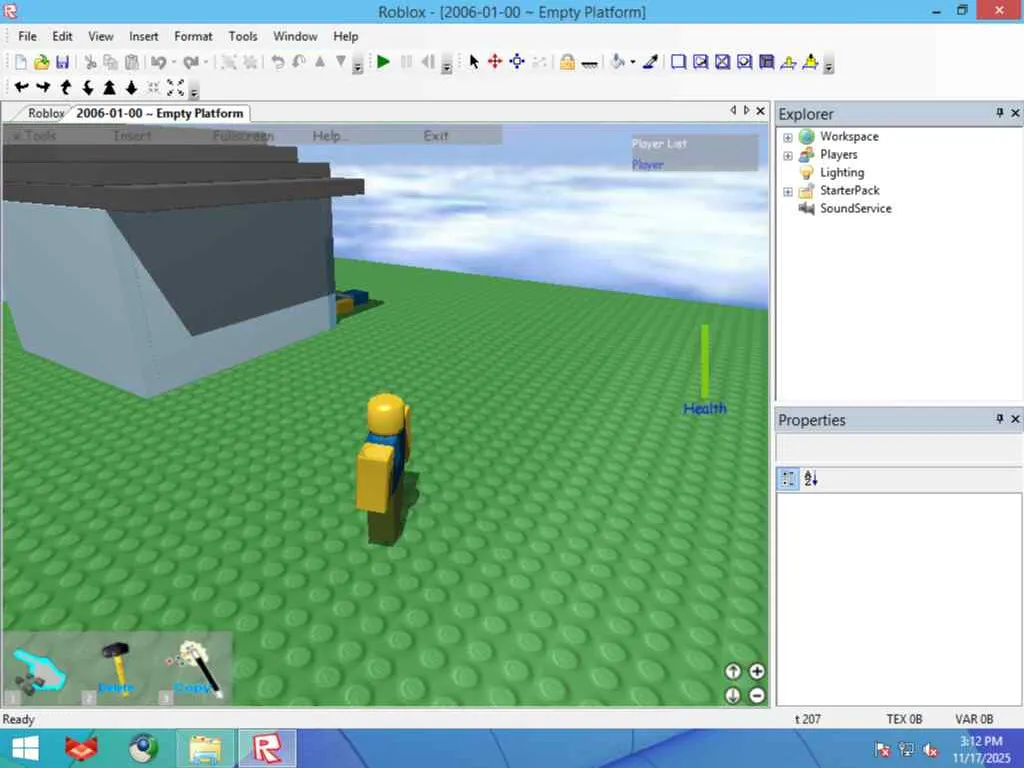Image resolution: width=1024 pixels, height=768 pixels.
Task: Click the yellow triangle tool at toolbar end
Action: coord(810,62)
